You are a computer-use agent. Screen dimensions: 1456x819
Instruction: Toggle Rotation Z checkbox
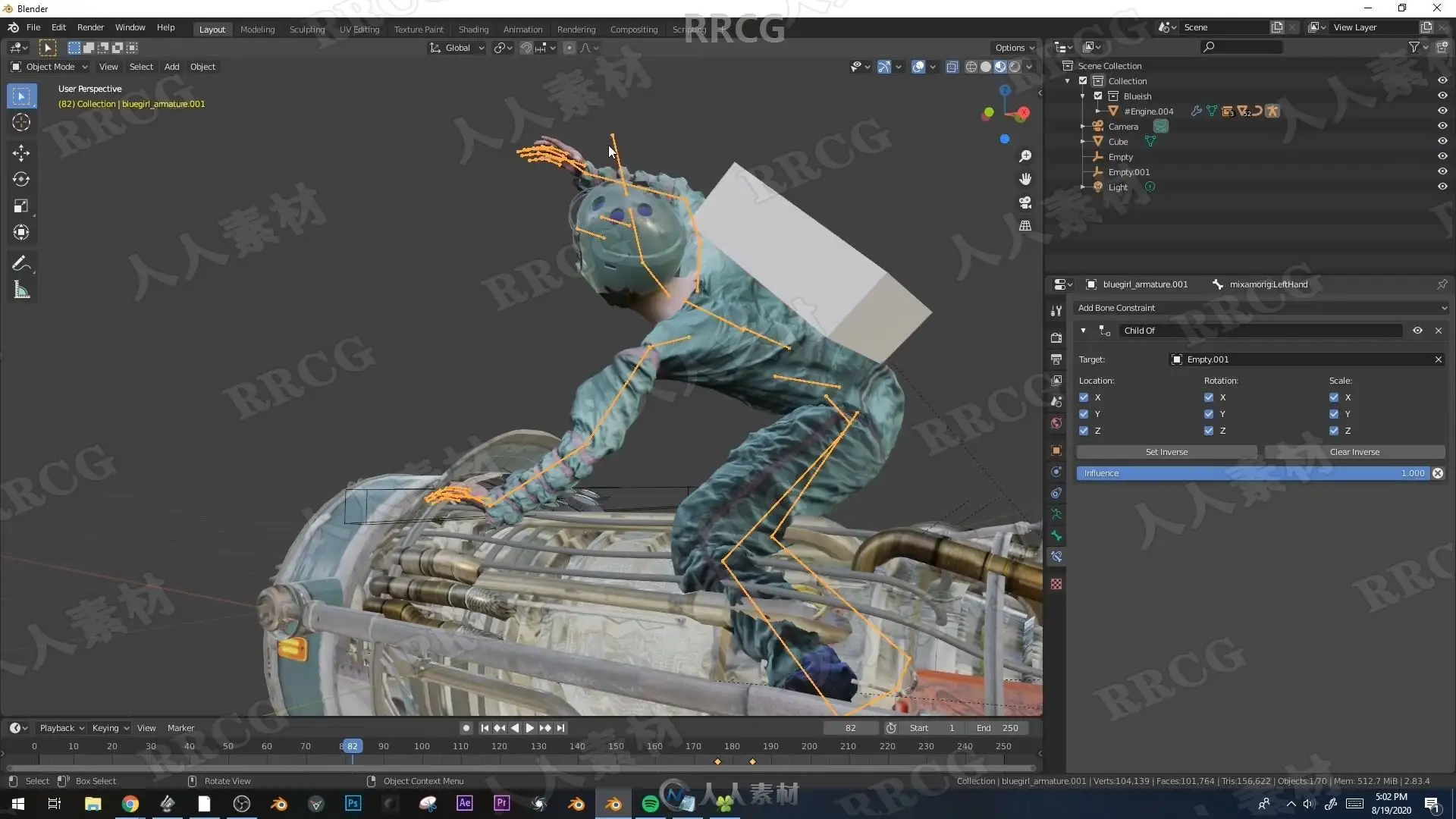[x=1209, y=431]
